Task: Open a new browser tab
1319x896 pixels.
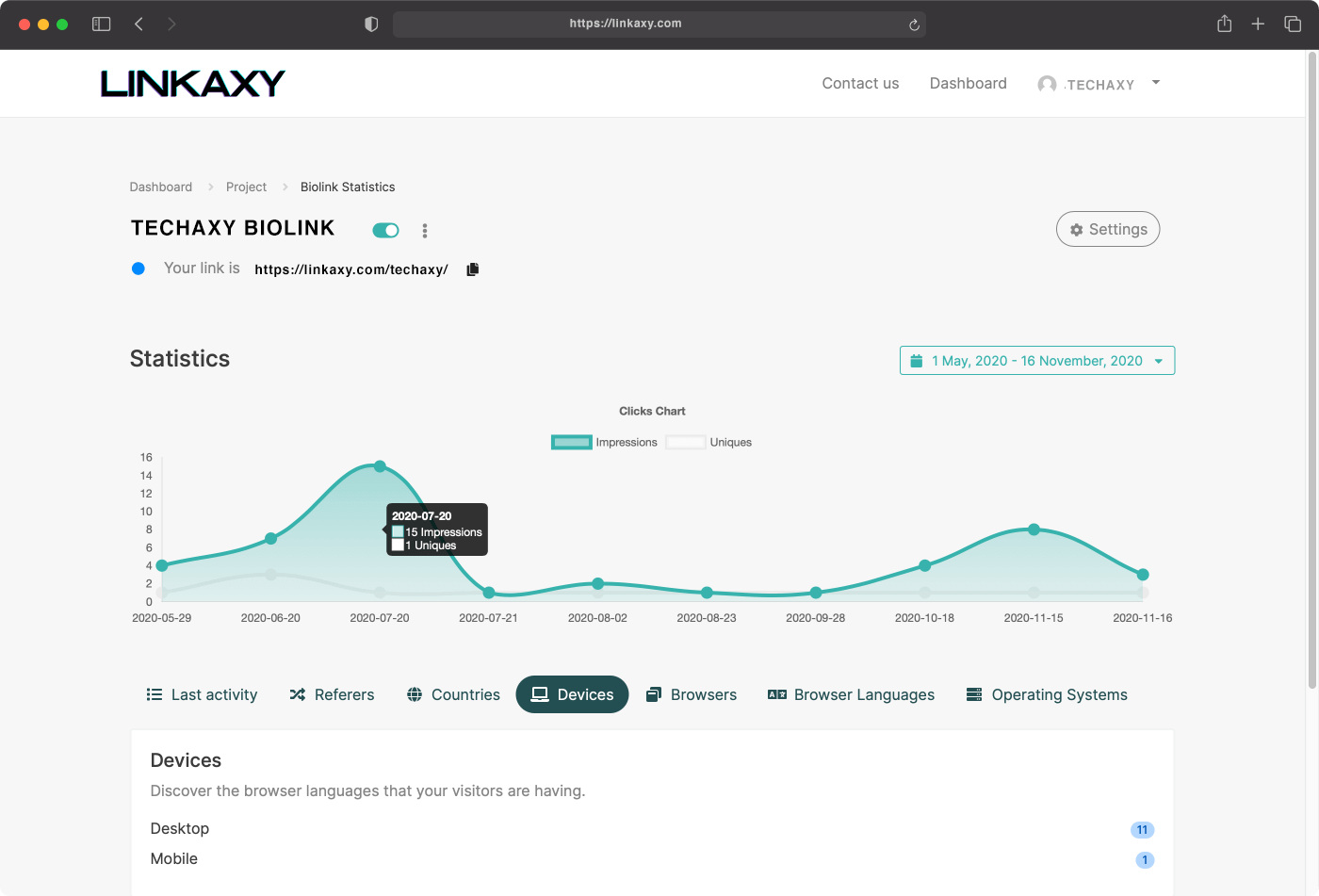Action: point(1258,24)
